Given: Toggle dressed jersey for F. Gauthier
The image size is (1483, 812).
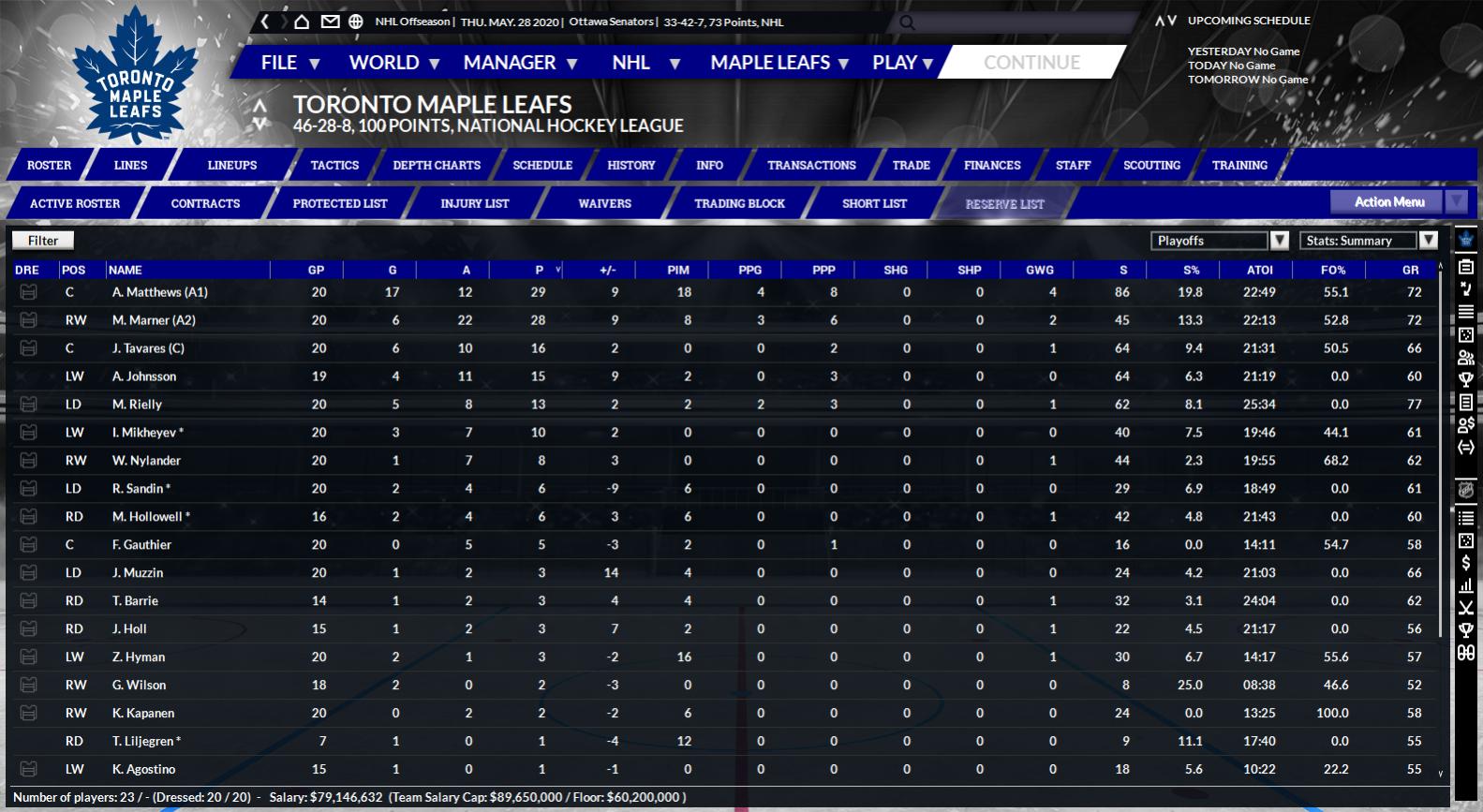Looking at the screenshot, I should 28,545.
